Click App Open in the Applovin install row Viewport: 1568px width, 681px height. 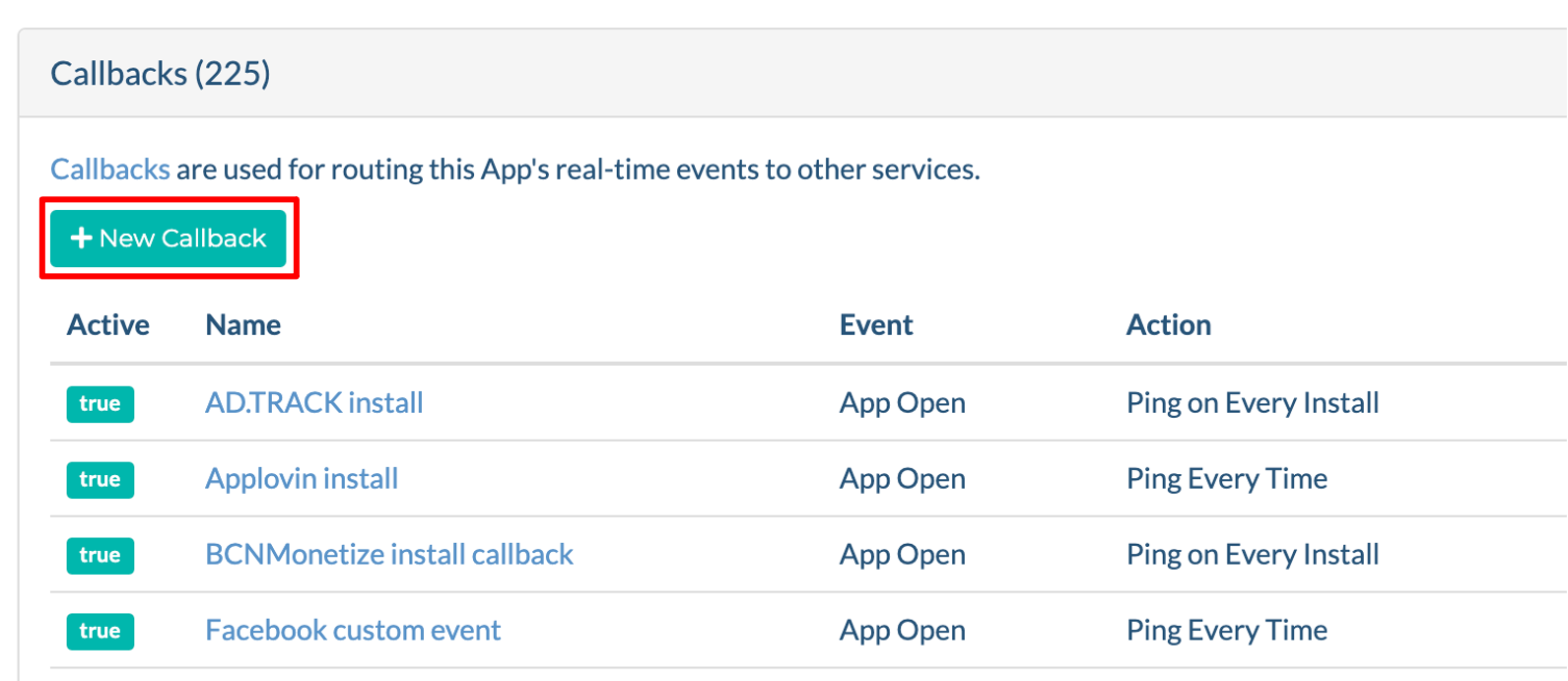(x=903, y=479)
